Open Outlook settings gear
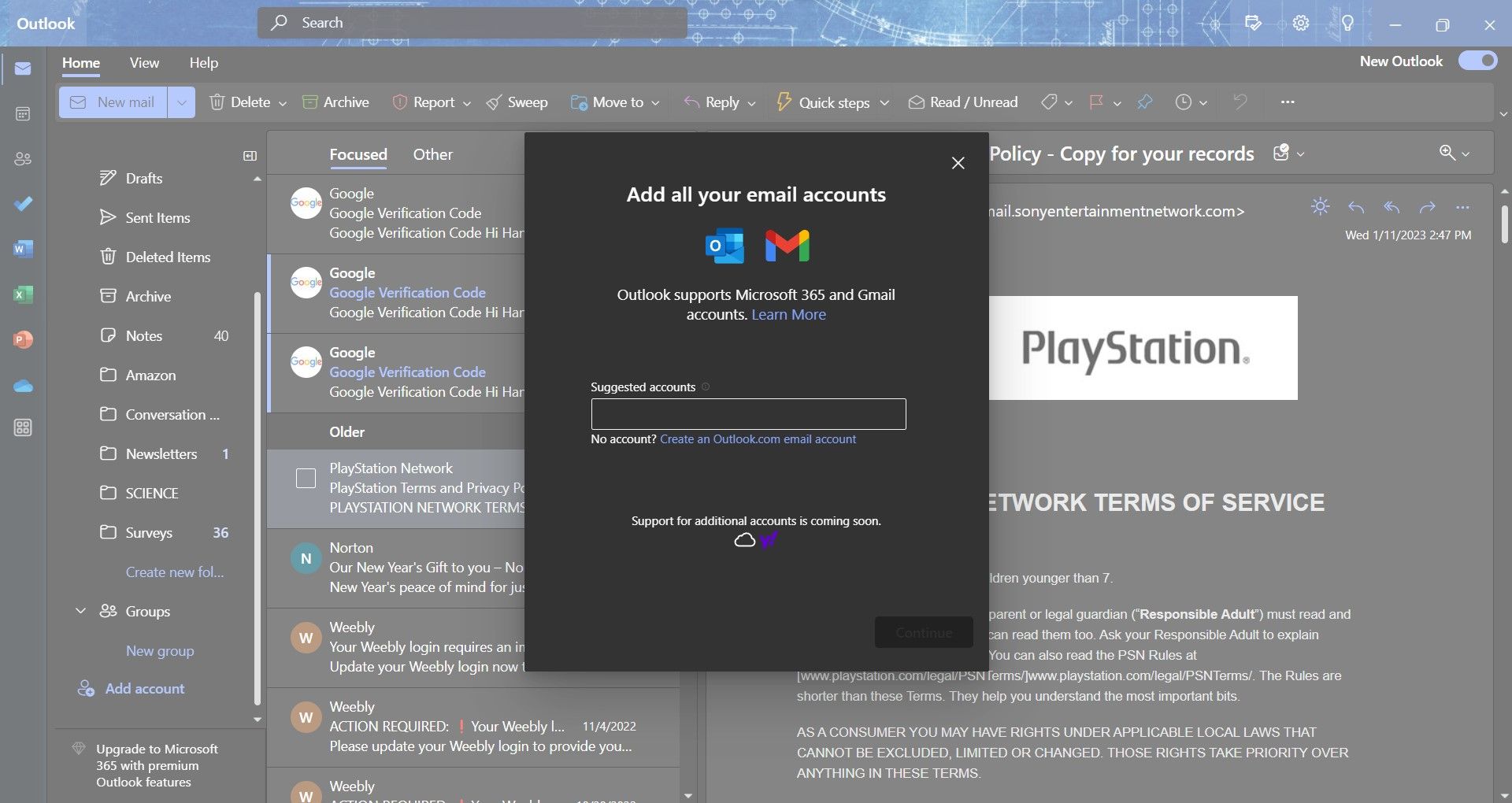This screenshot has width=1512, height=803. click(x=1299, y=23)
